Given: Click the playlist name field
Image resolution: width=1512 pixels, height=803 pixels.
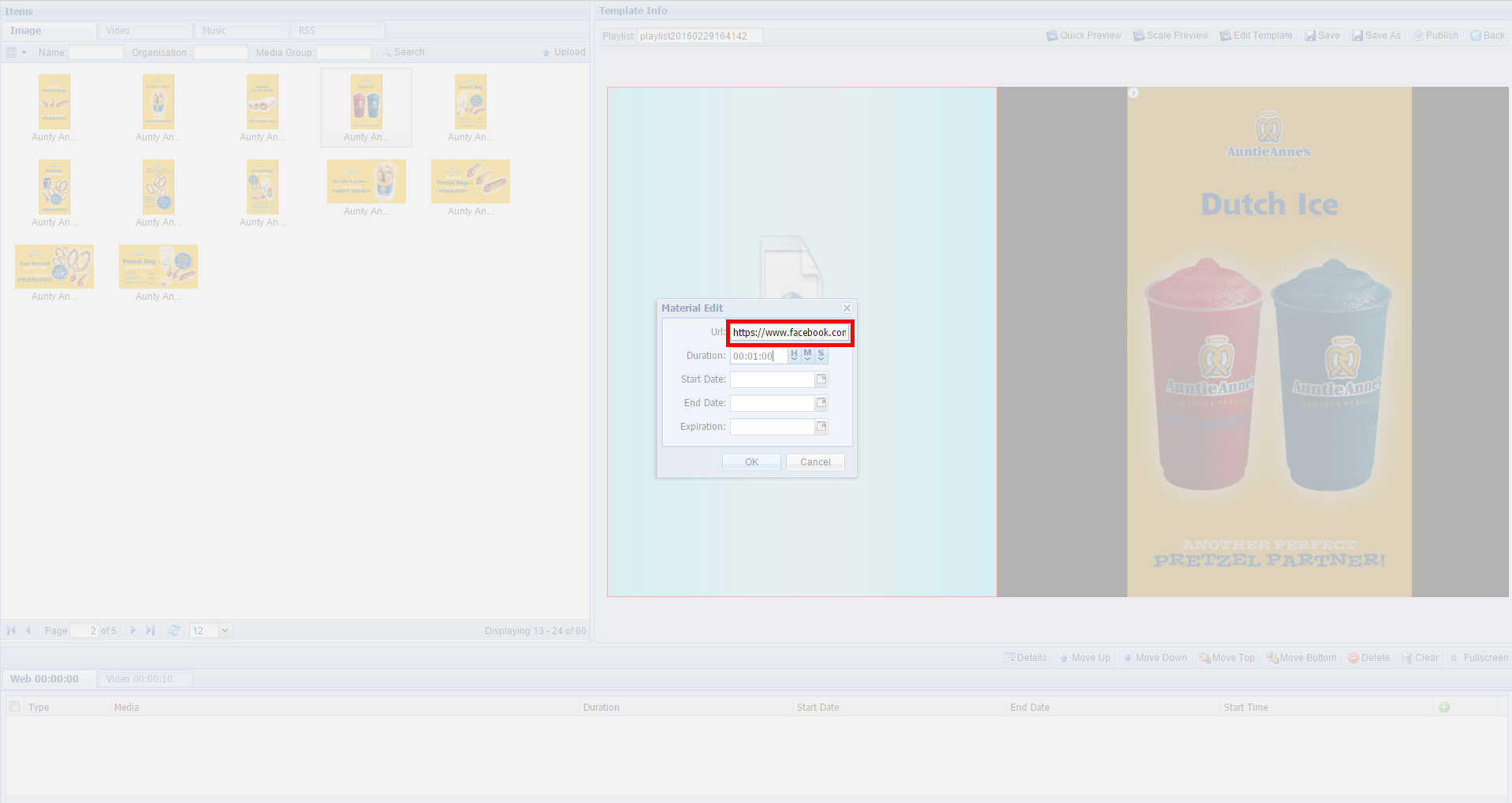Looking at the screenshot, I should tap(700, 35).
